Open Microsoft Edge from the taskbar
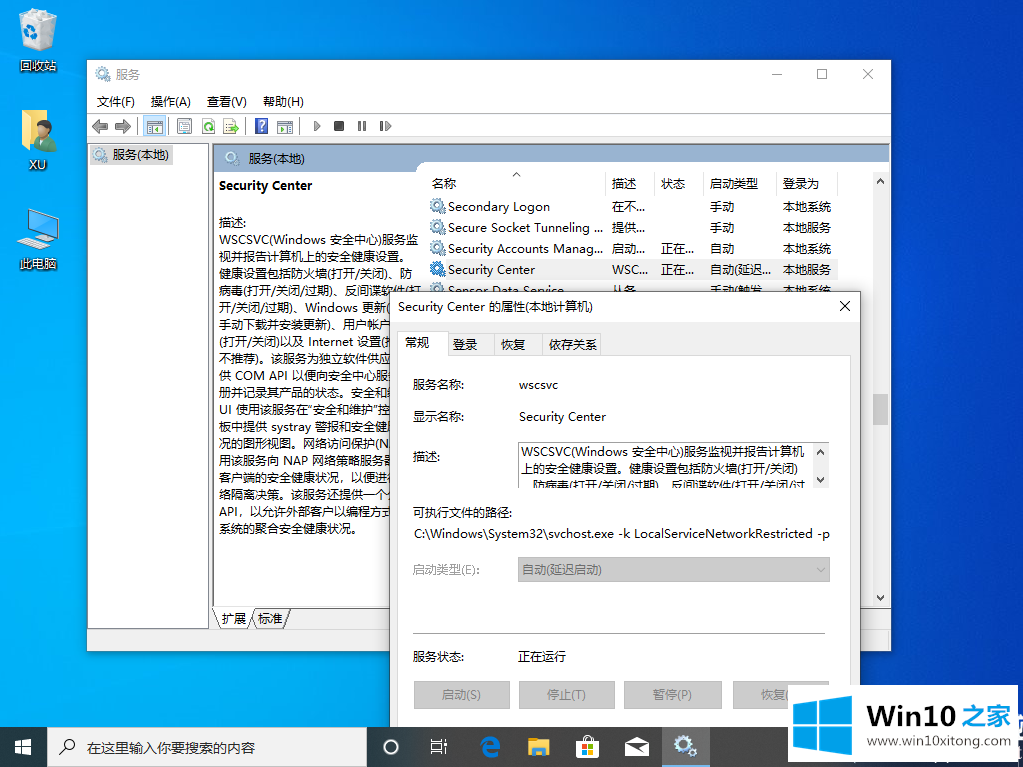The image size is (1023, 767). tap(490, 746)
